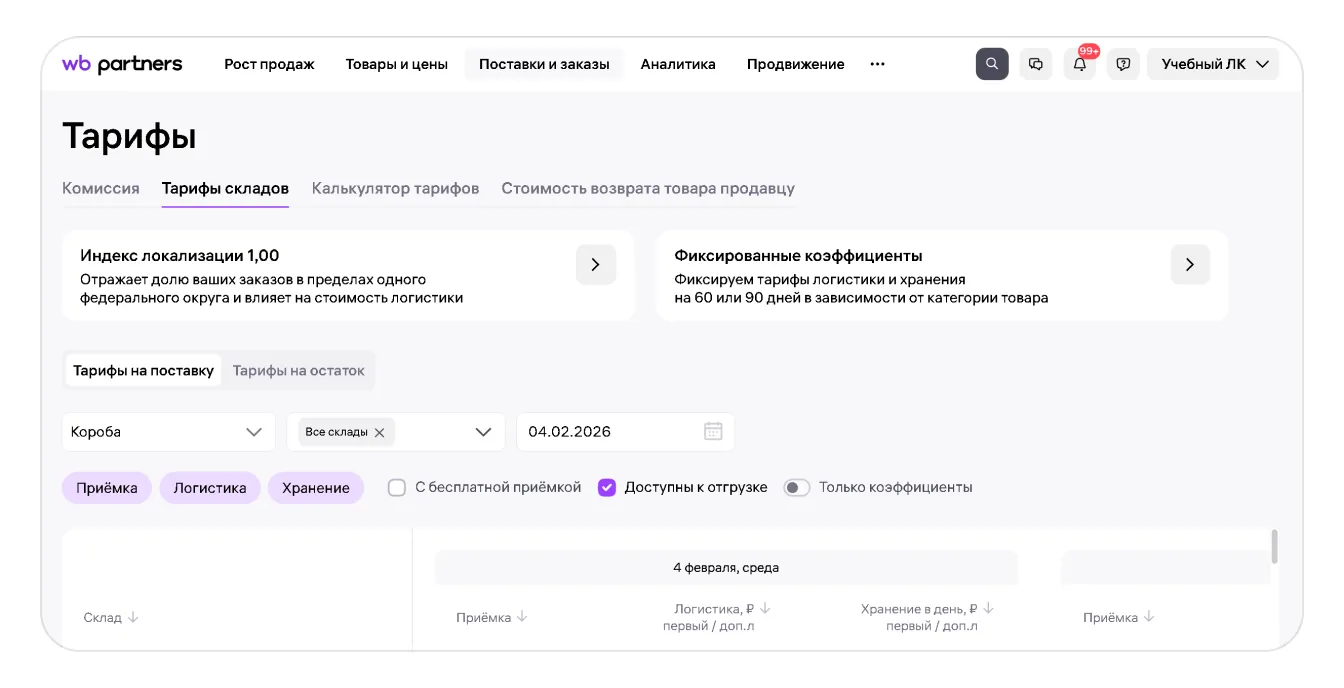Open the help question icon
This screenshot has width=1344, height=688.
(x=1123, y=64)
